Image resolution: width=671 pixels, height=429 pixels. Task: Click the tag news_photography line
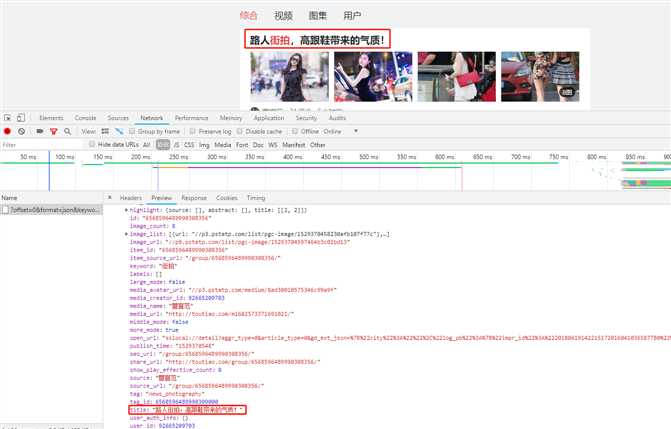tap(166, 394)
